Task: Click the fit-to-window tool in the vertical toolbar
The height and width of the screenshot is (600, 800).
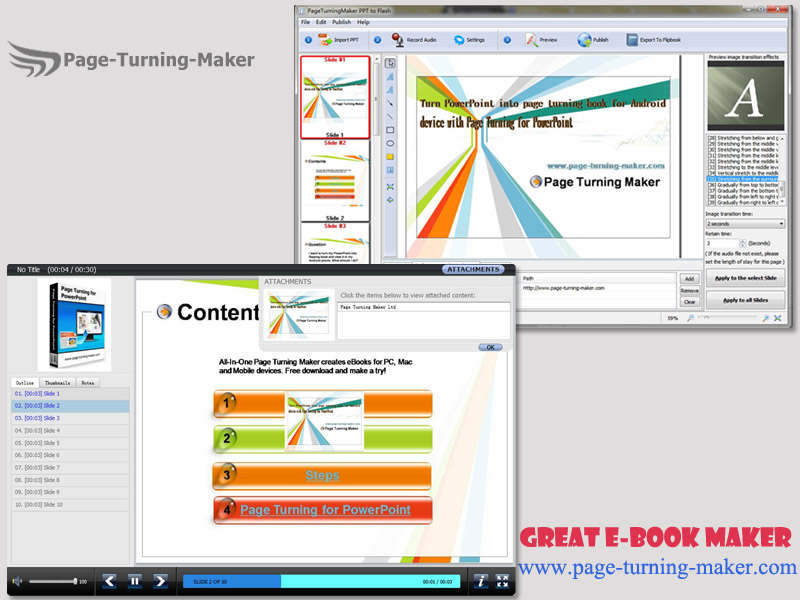Action: (390, 187)
